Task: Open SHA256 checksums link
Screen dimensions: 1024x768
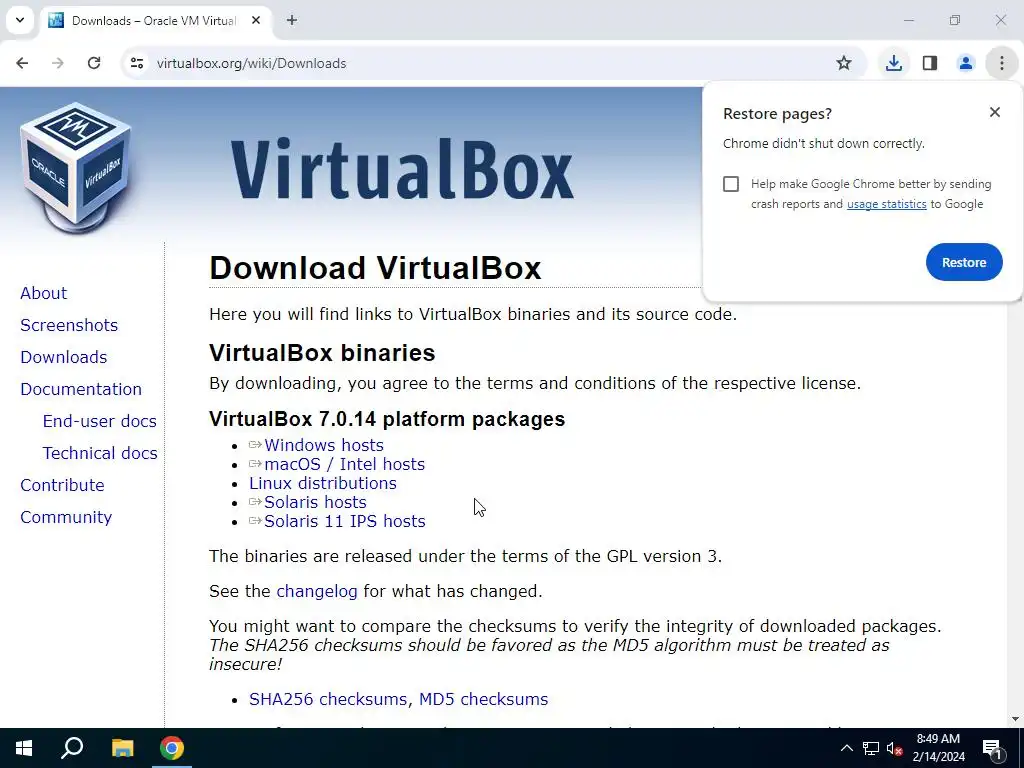Action: coord(328,699)
